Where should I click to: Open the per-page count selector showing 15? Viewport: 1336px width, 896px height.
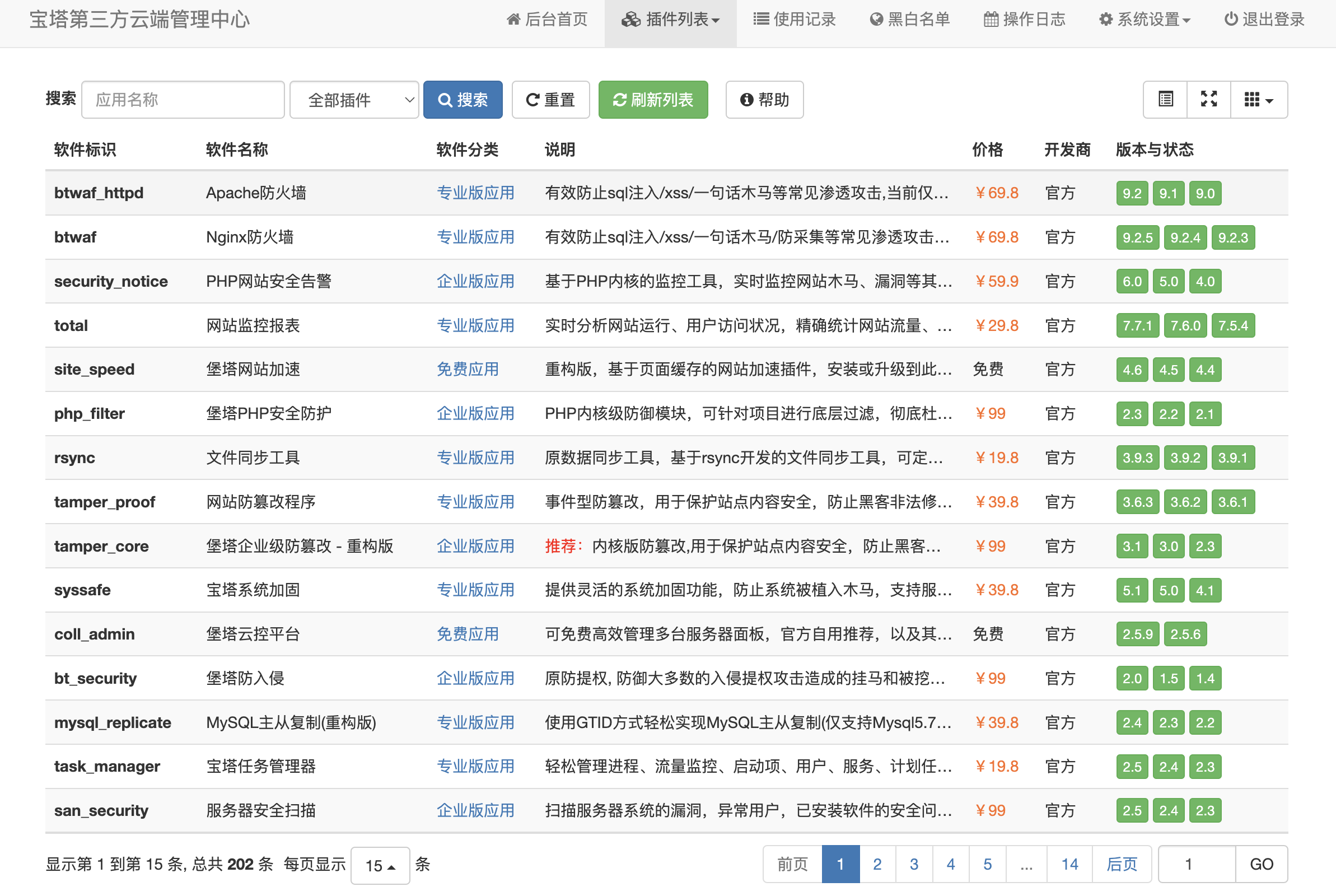point(379,865)
